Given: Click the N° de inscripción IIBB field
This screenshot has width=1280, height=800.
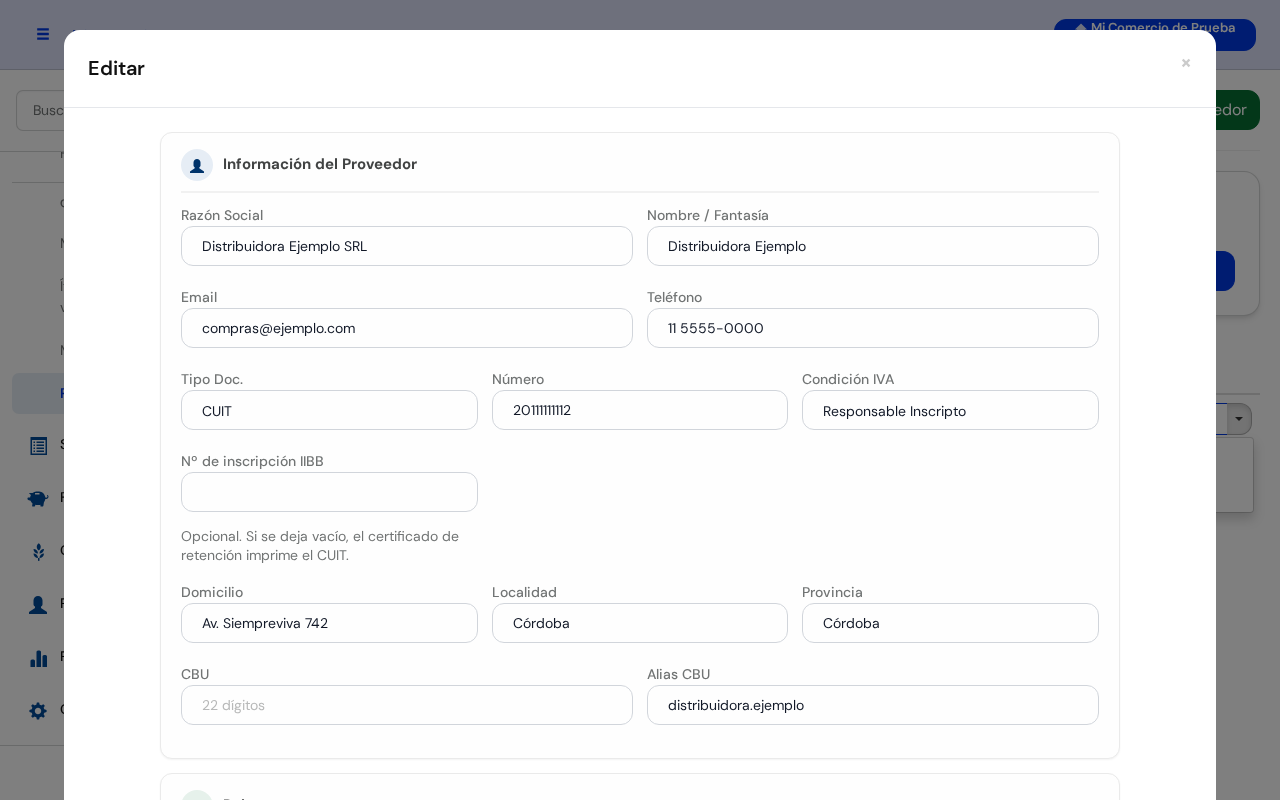Looking at the screenshot, I should [329, 492].
